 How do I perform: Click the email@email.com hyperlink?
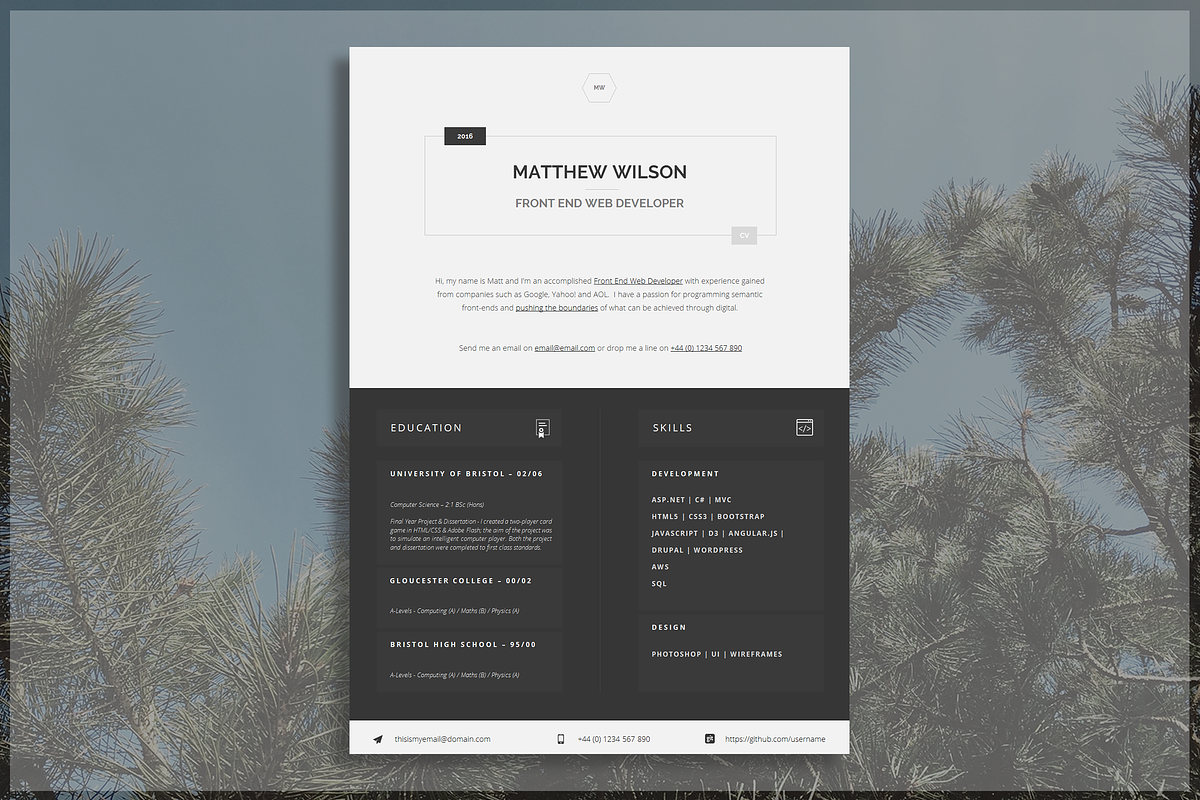564,347
